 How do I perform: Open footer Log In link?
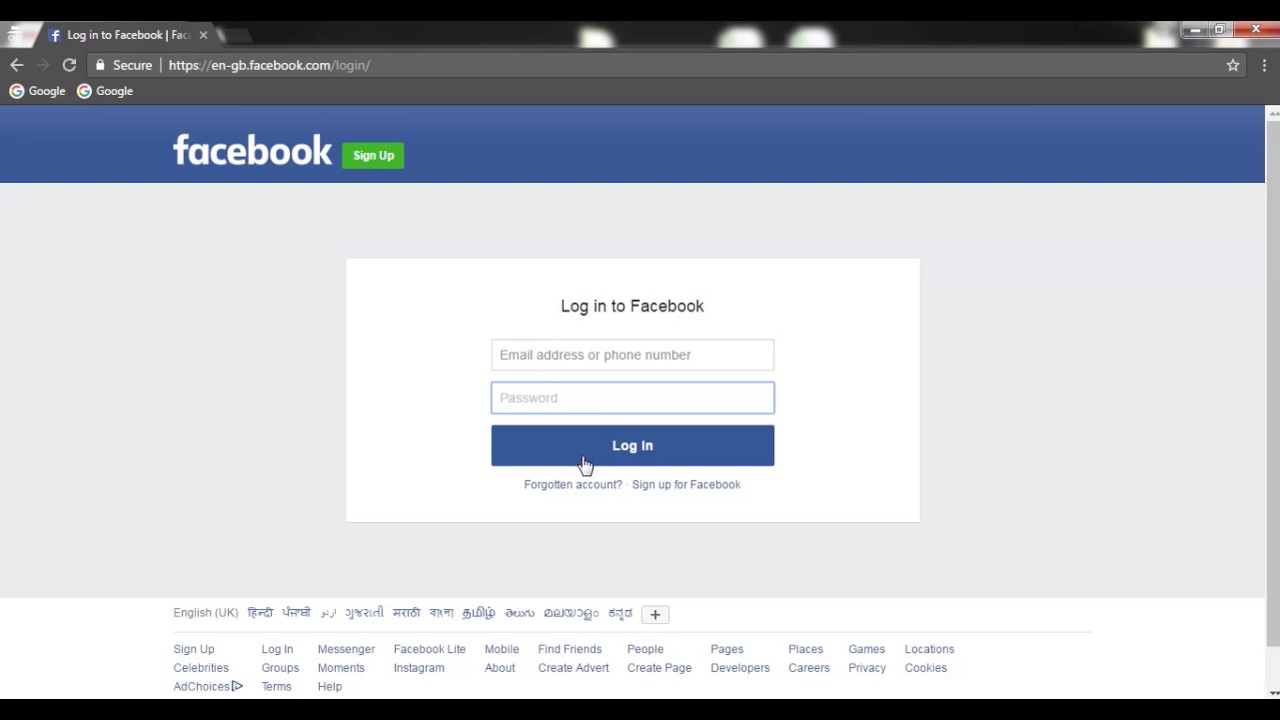pyautogui.click(x=277, y=649)
